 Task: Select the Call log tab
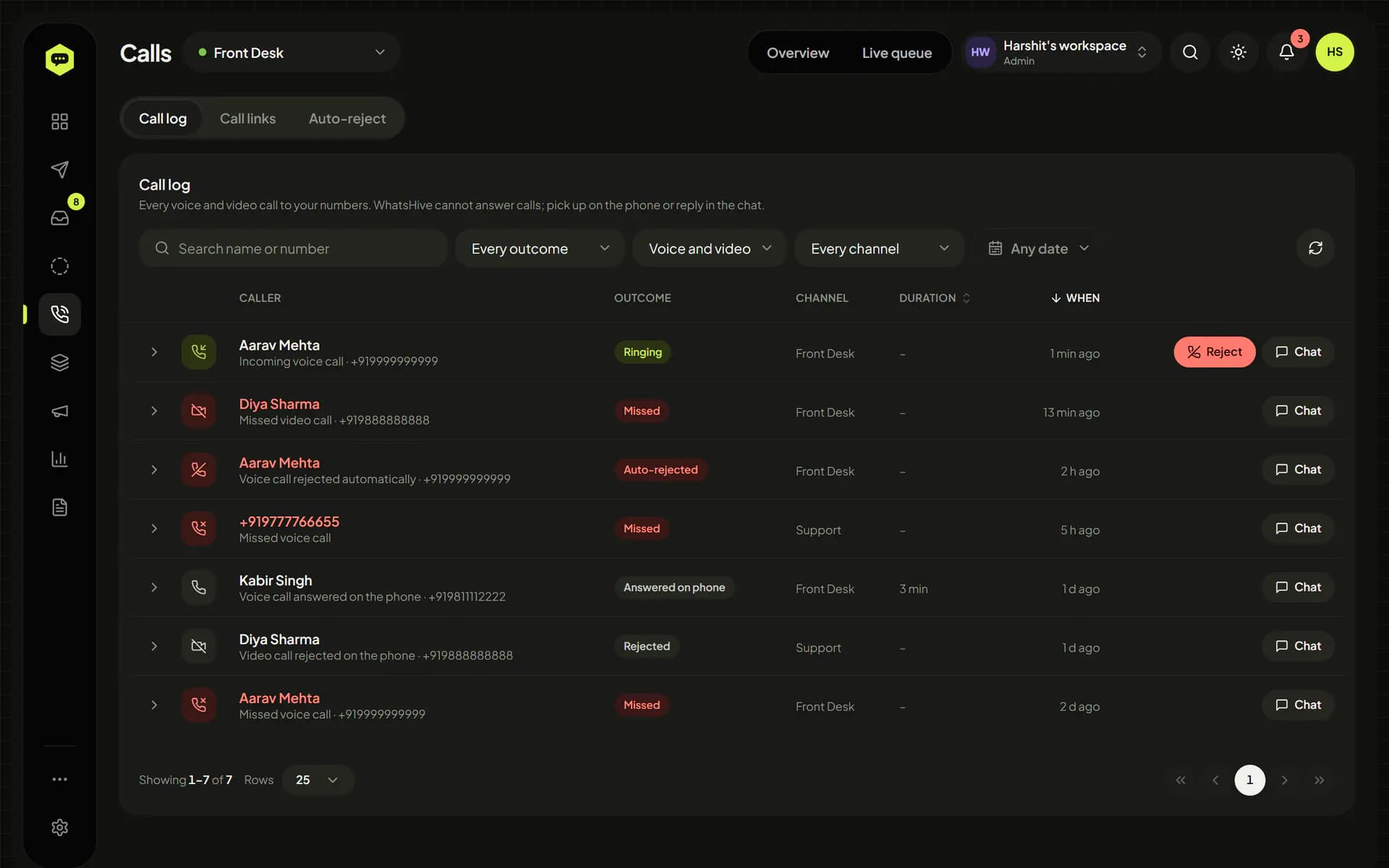point(163,118)
